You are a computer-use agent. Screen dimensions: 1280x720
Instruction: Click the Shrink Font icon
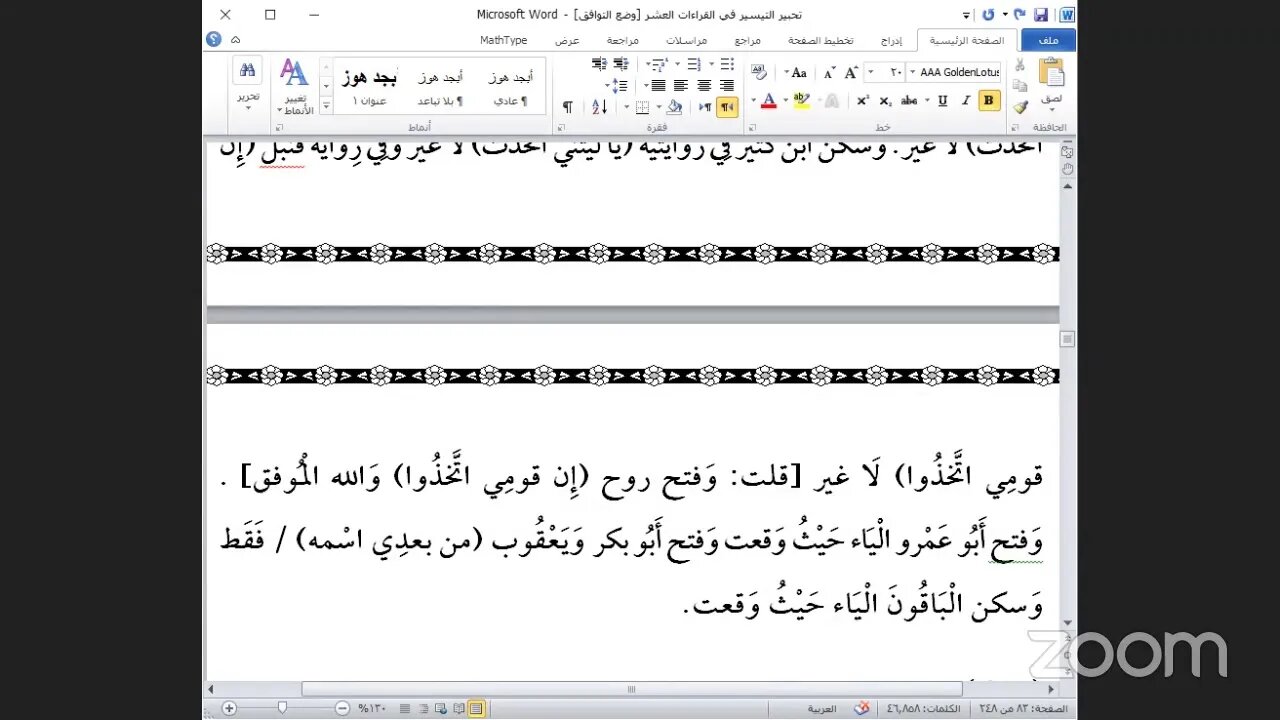pos(830,73)
